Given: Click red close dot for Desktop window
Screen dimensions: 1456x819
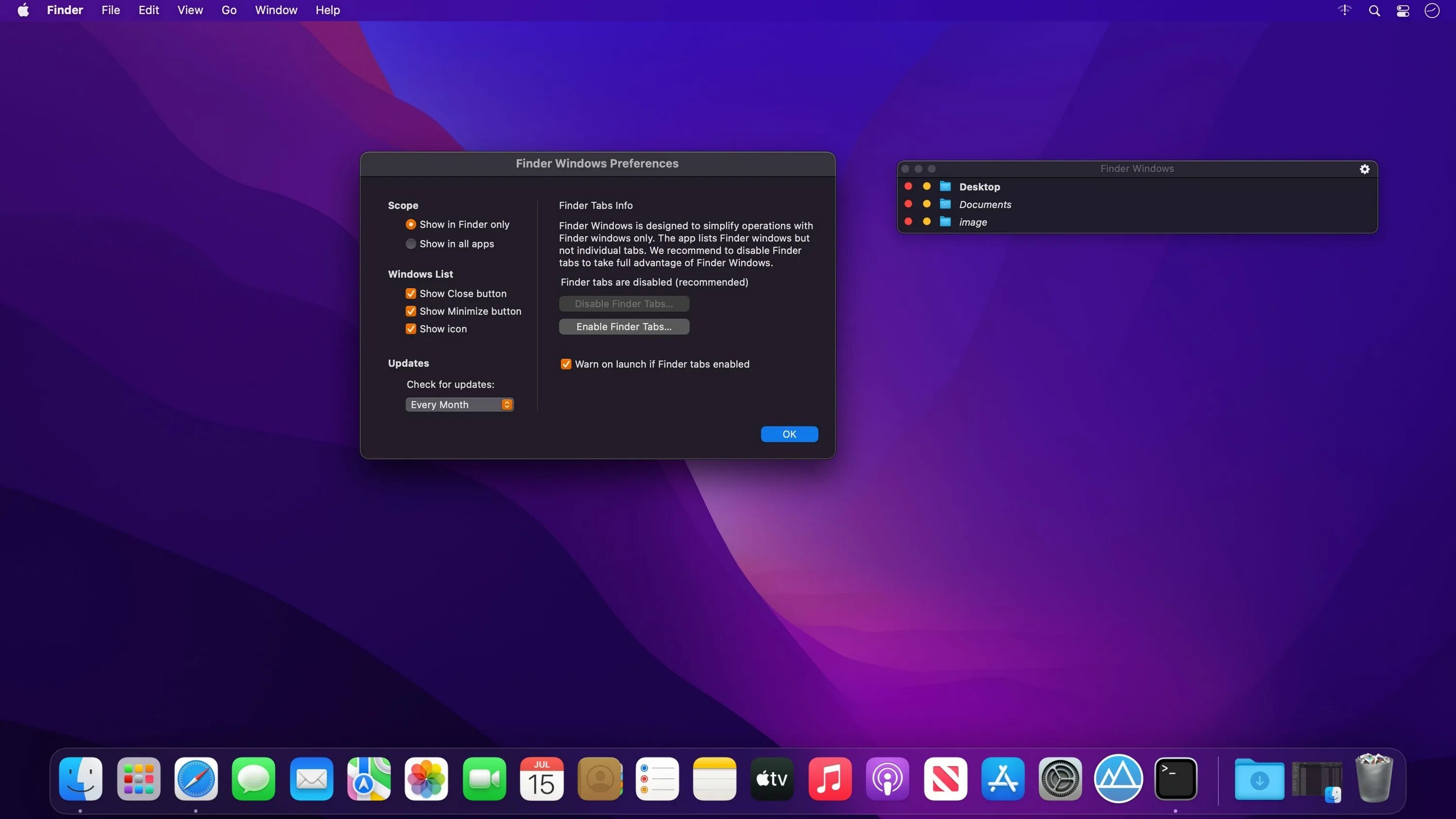Looking at the screenshot, I should tap(909, 186).
